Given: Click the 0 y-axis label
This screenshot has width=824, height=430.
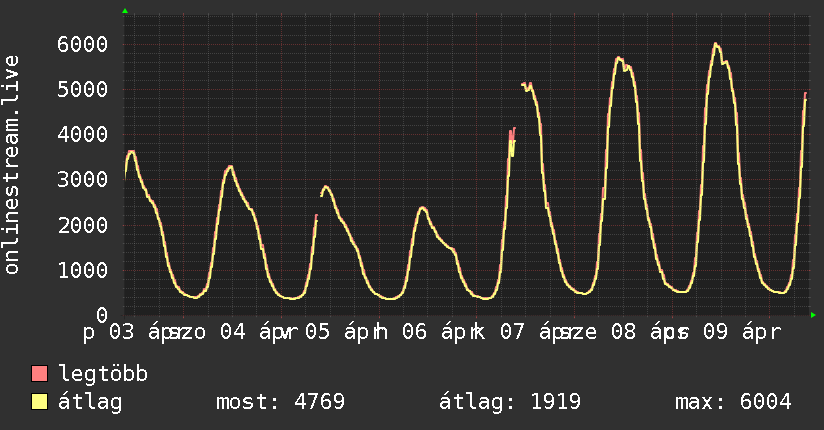Looking at the screenshot, I should (102, 315).
